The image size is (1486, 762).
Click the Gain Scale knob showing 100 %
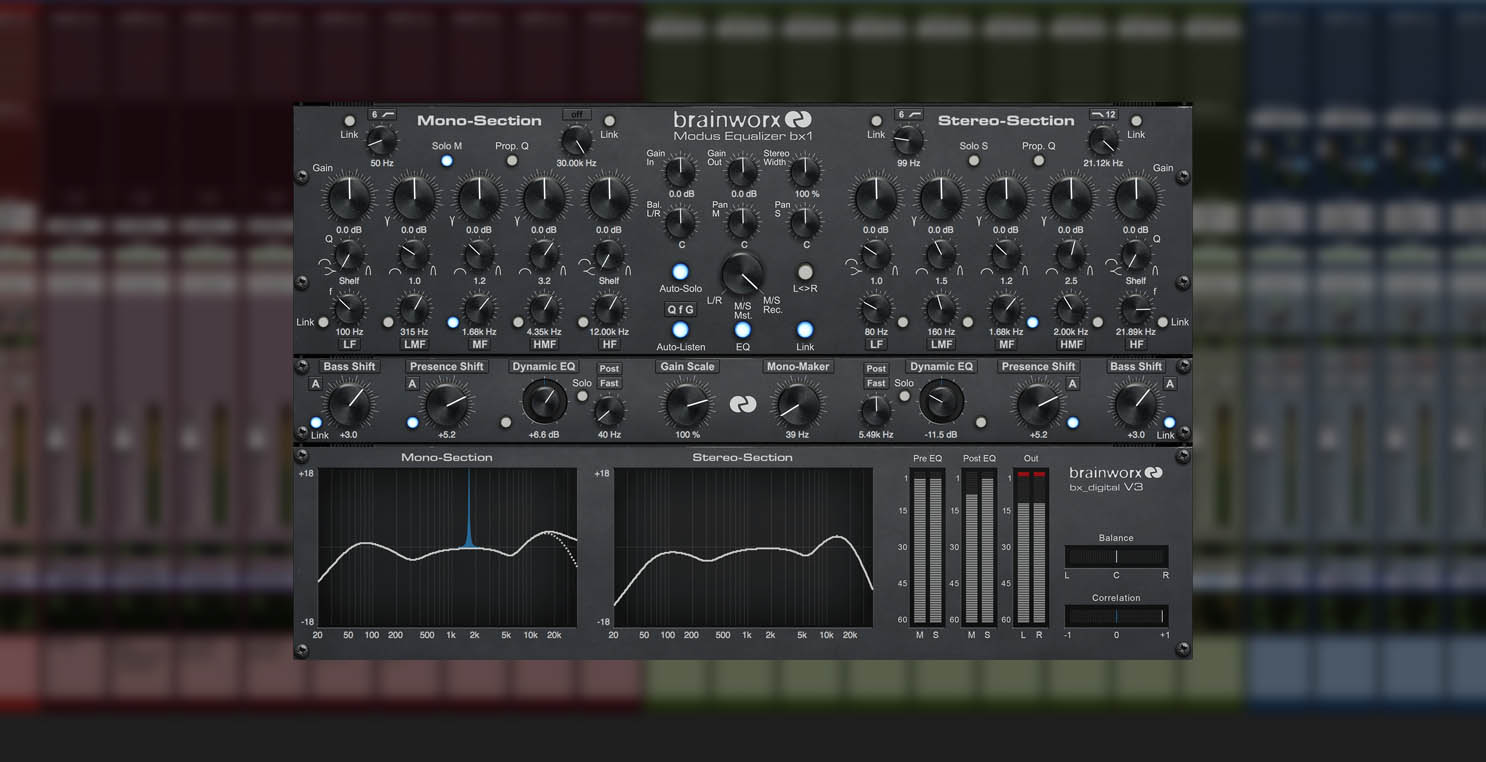click(x=687, y=404)
